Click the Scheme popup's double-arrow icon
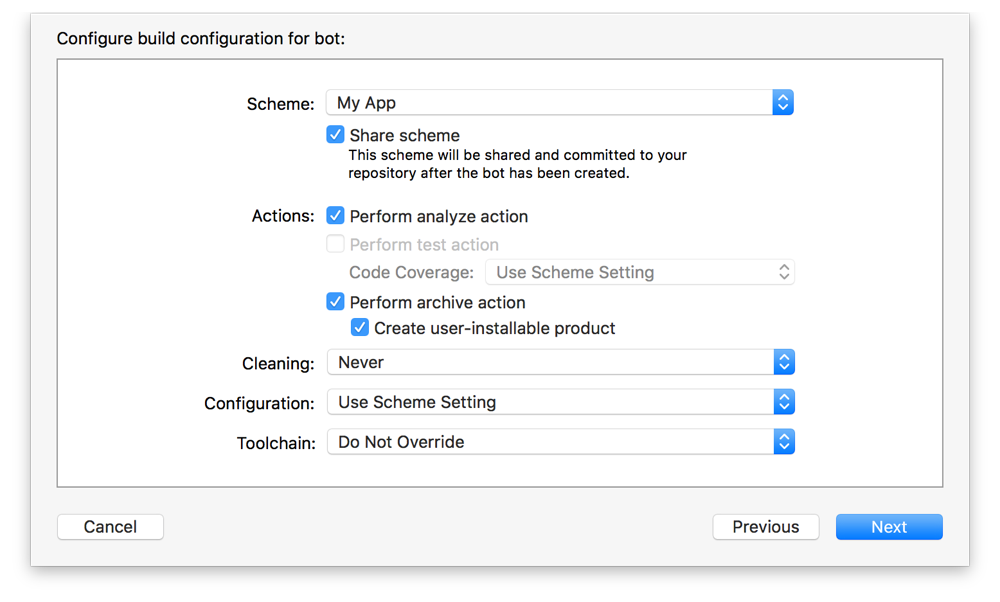This screenshot has width=1000, height=602. point(784,102)
